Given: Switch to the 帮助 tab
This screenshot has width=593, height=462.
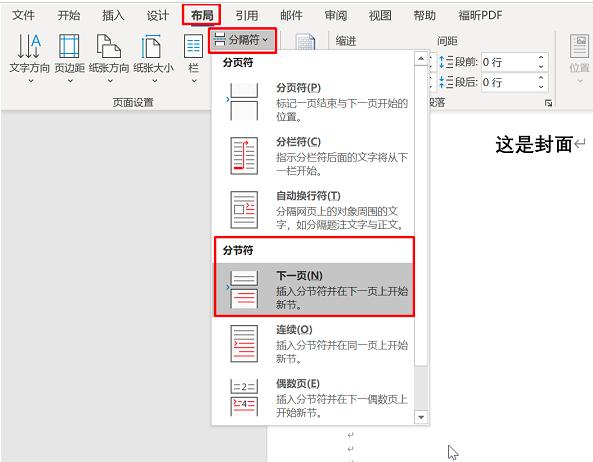Looking at the screenshot, I should click(x=424, y=16).
